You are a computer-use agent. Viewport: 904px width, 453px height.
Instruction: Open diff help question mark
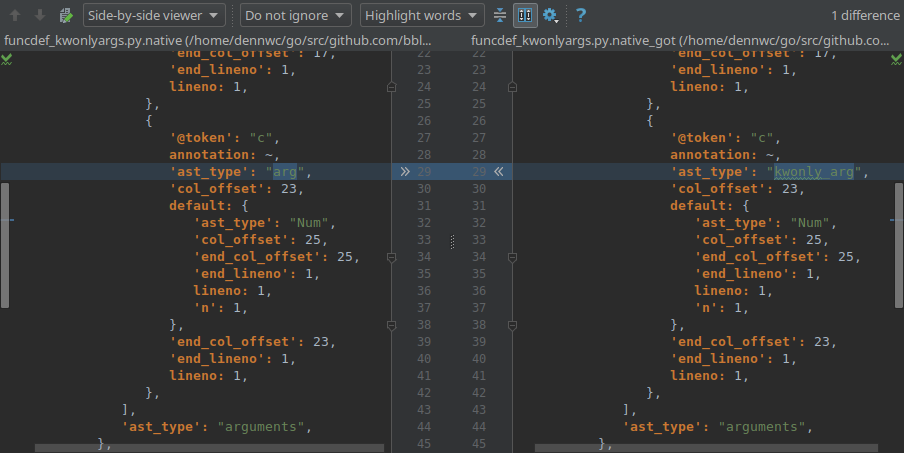tap(581, 15)
